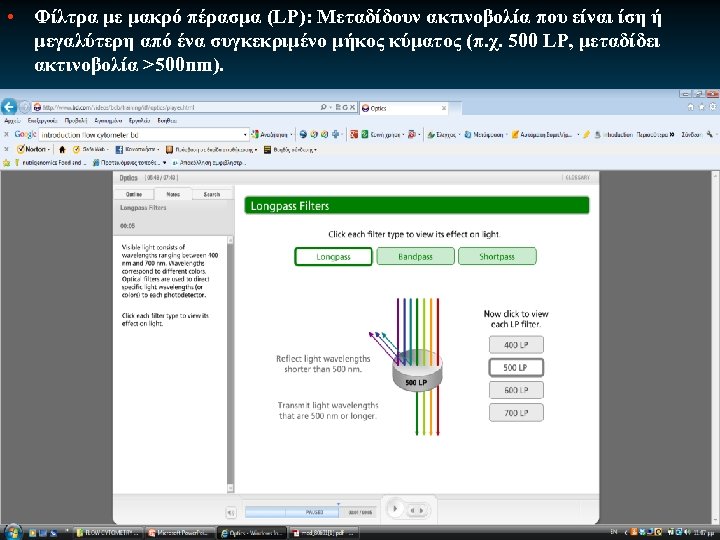Click the page vertical scrollbar on right
The image size is (720, 540).
[715, 349]
